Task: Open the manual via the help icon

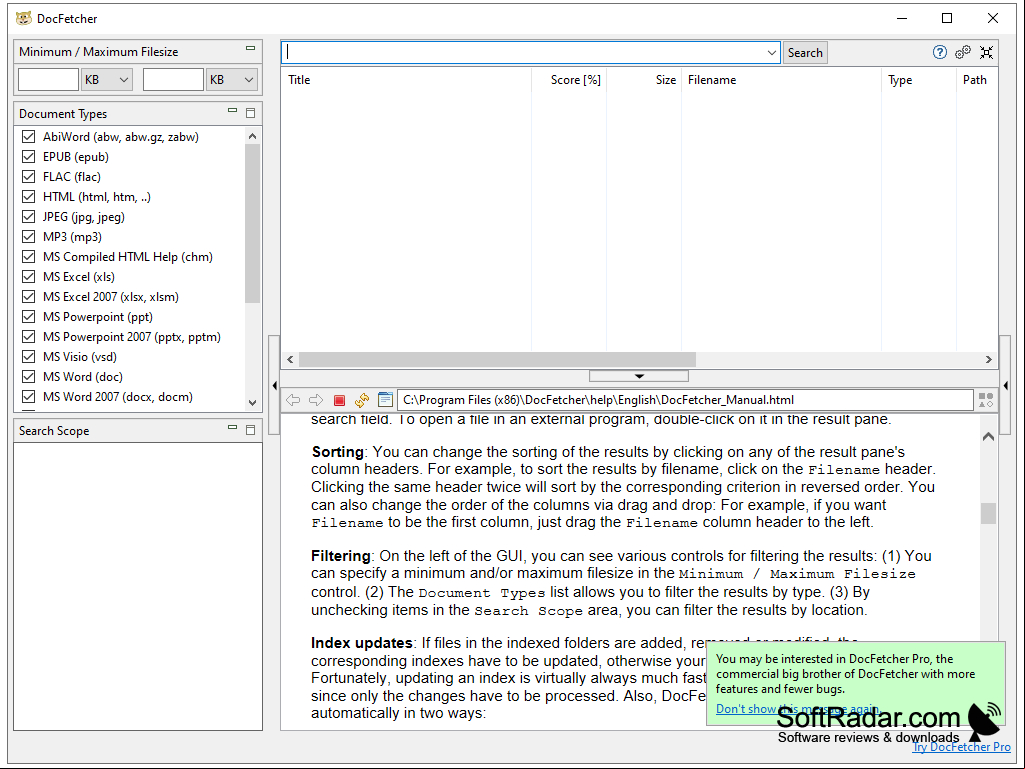Action: pos(939,52)
